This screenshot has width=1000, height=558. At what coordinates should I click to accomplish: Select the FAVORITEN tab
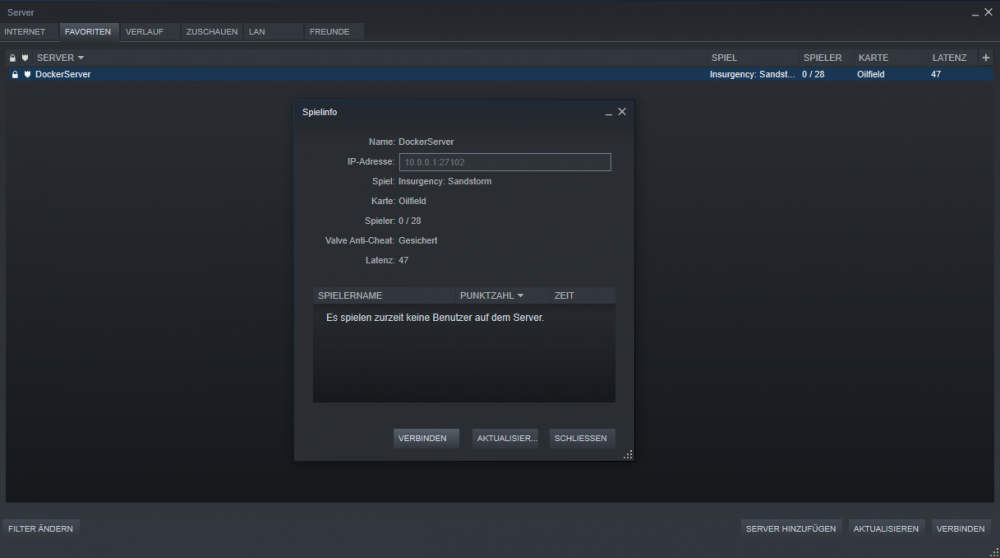pos(88,32)
